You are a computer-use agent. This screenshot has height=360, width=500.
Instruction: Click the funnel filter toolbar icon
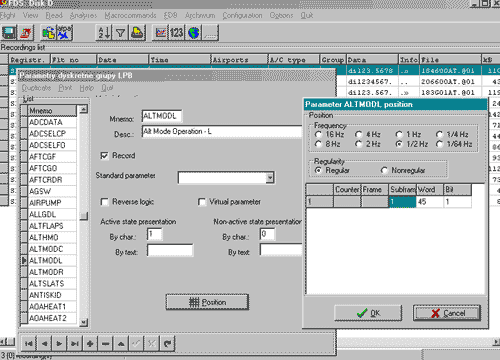[120, 33]
